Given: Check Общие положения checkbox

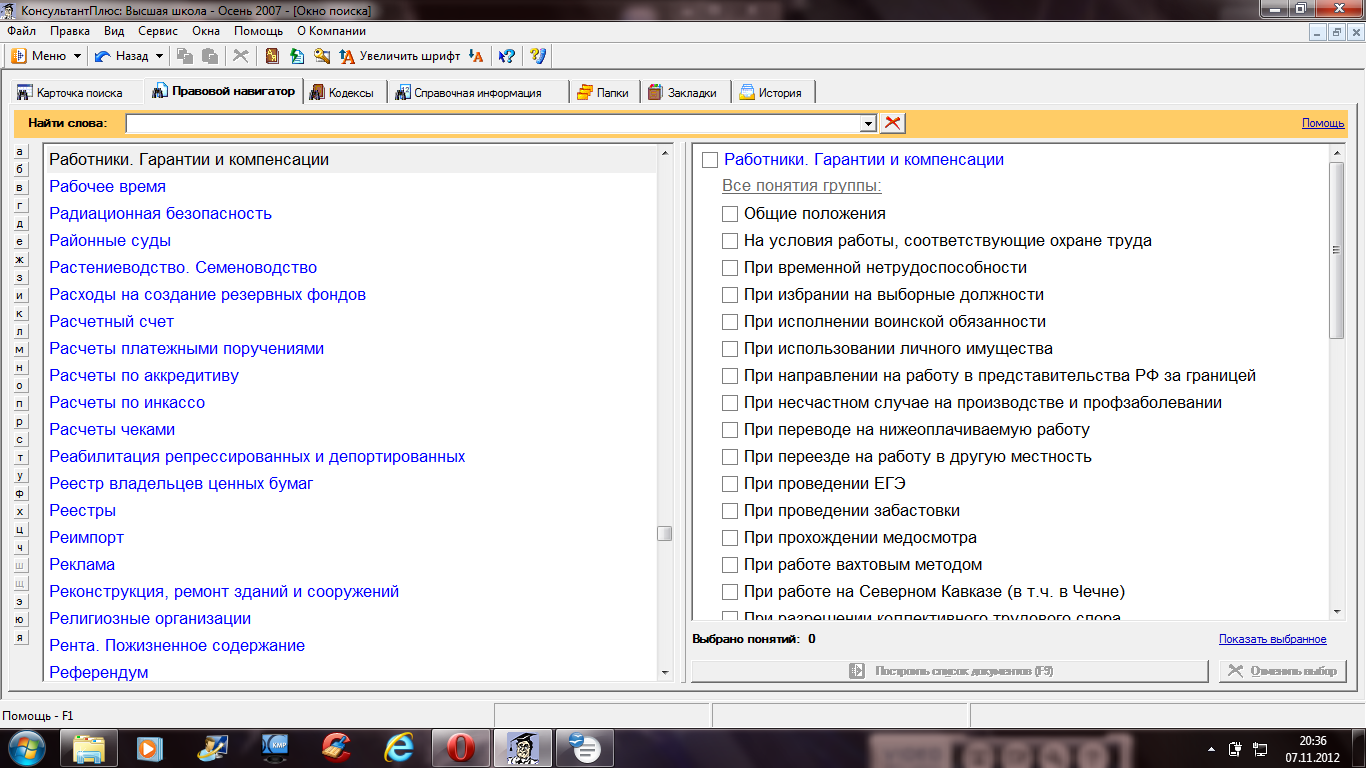Looking at the screenshot, I should point(730,214).
